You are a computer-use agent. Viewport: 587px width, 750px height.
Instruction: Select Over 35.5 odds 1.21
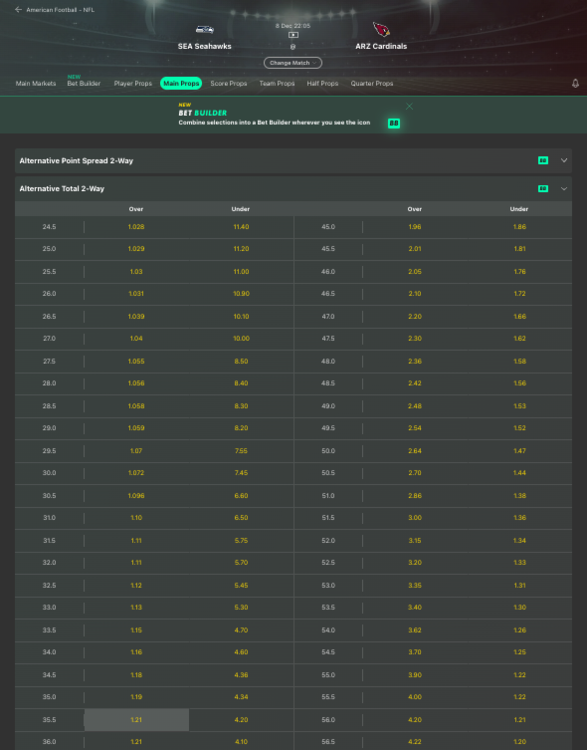[x=136, y=719]
